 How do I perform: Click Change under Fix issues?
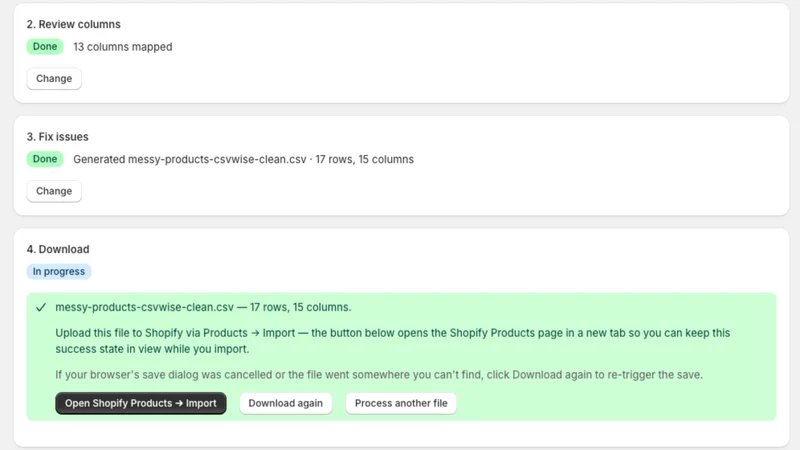[54, 191]
